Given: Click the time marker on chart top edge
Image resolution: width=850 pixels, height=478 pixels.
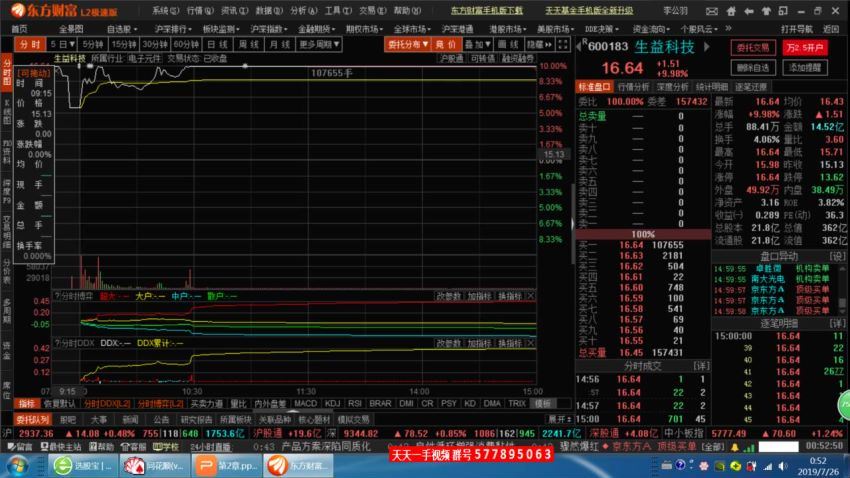Looking at the screenshot, I should (245, 66).
